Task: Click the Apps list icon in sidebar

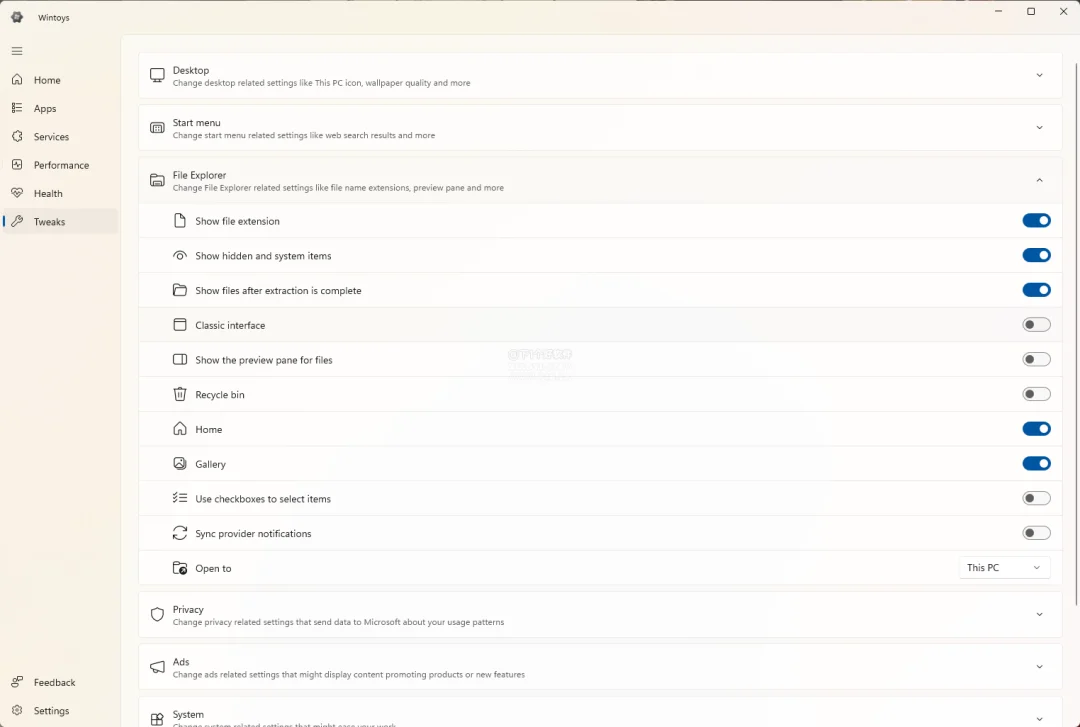Action: pos(17,108)
